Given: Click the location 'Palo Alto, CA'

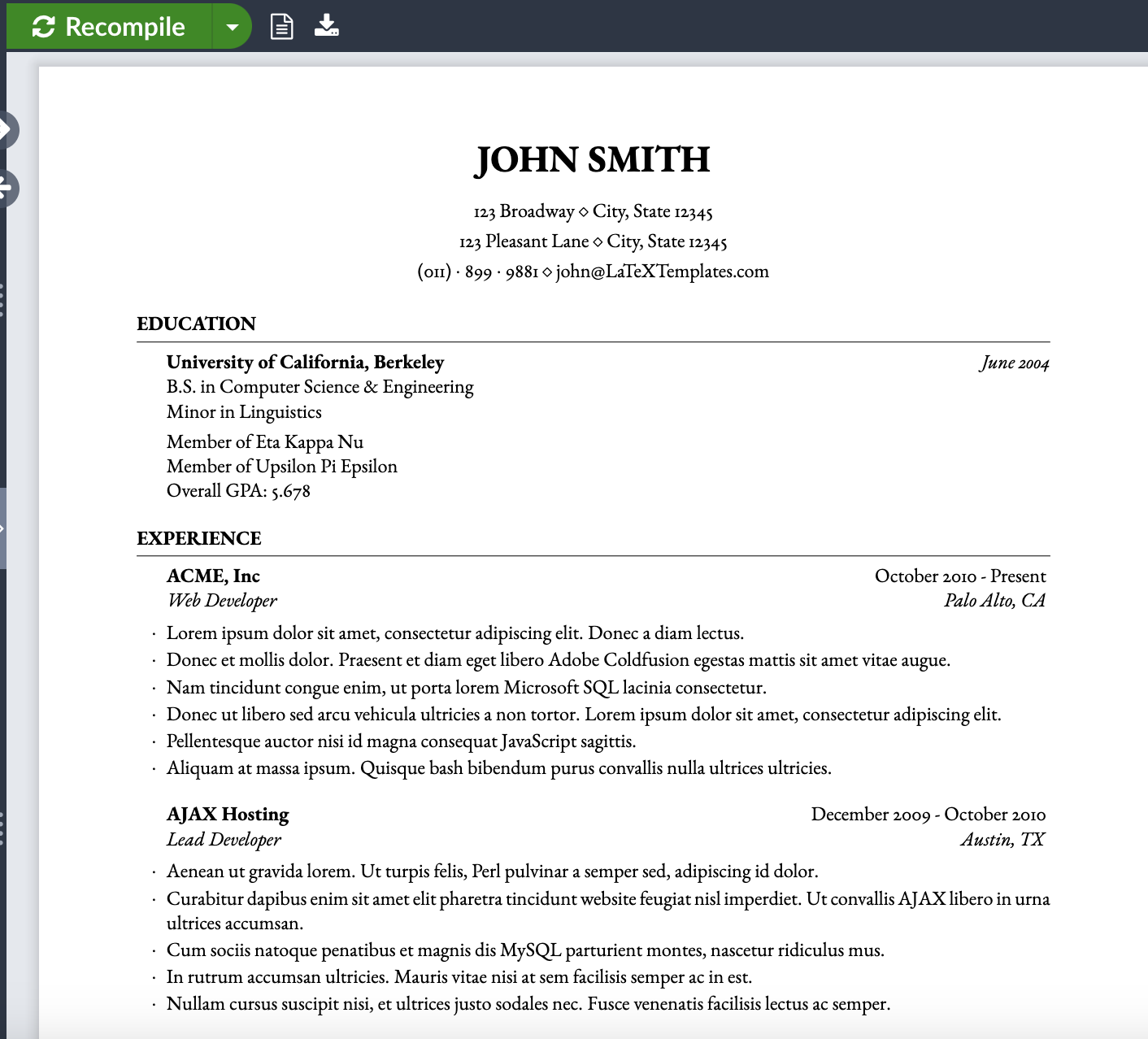Looking at the screenshot, I should tap(994, 601).
